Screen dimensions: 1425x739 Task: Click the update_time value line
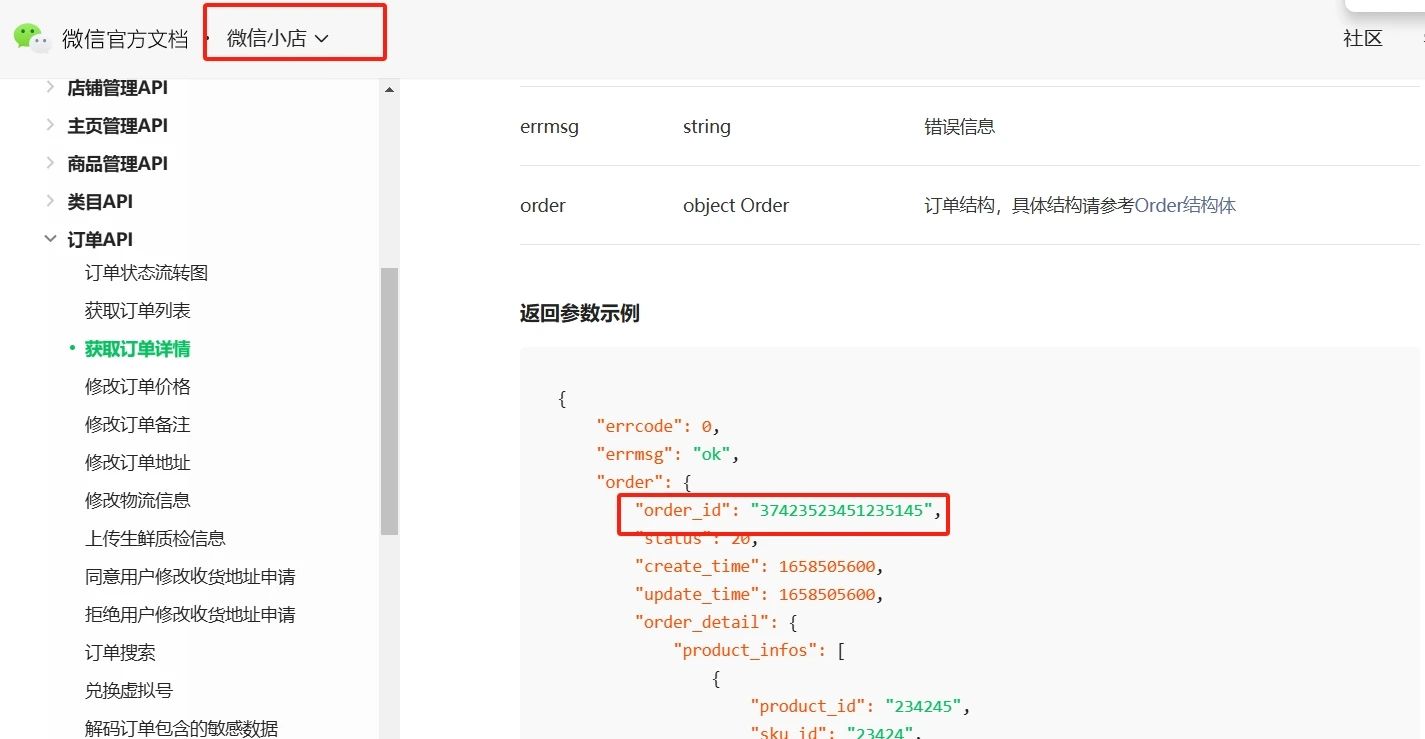point(759,595)
